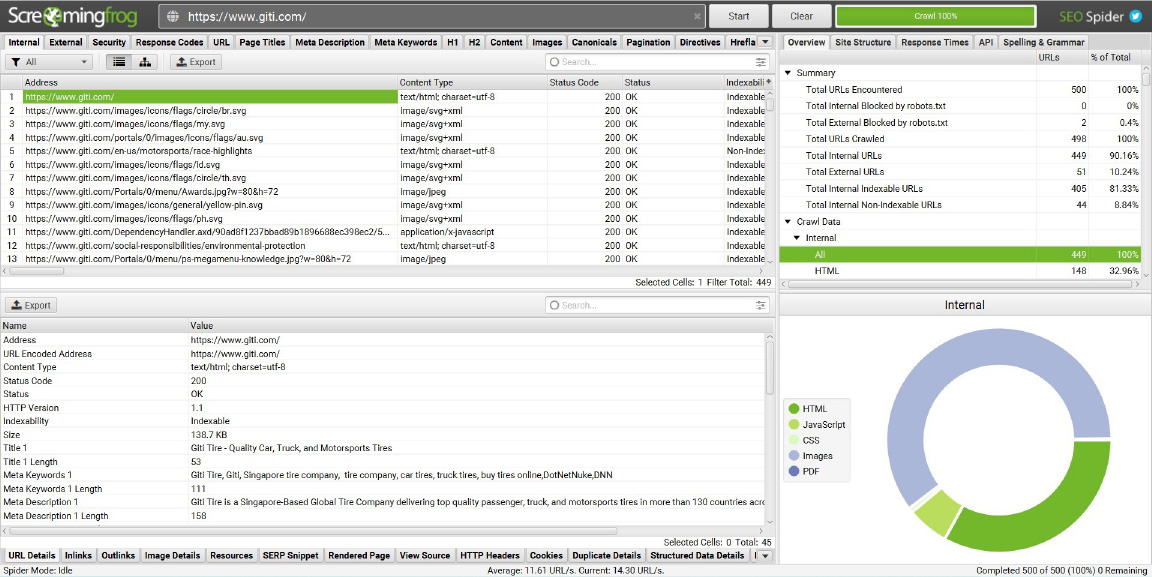Click the HTML legend color swatch

click(793, 409)
